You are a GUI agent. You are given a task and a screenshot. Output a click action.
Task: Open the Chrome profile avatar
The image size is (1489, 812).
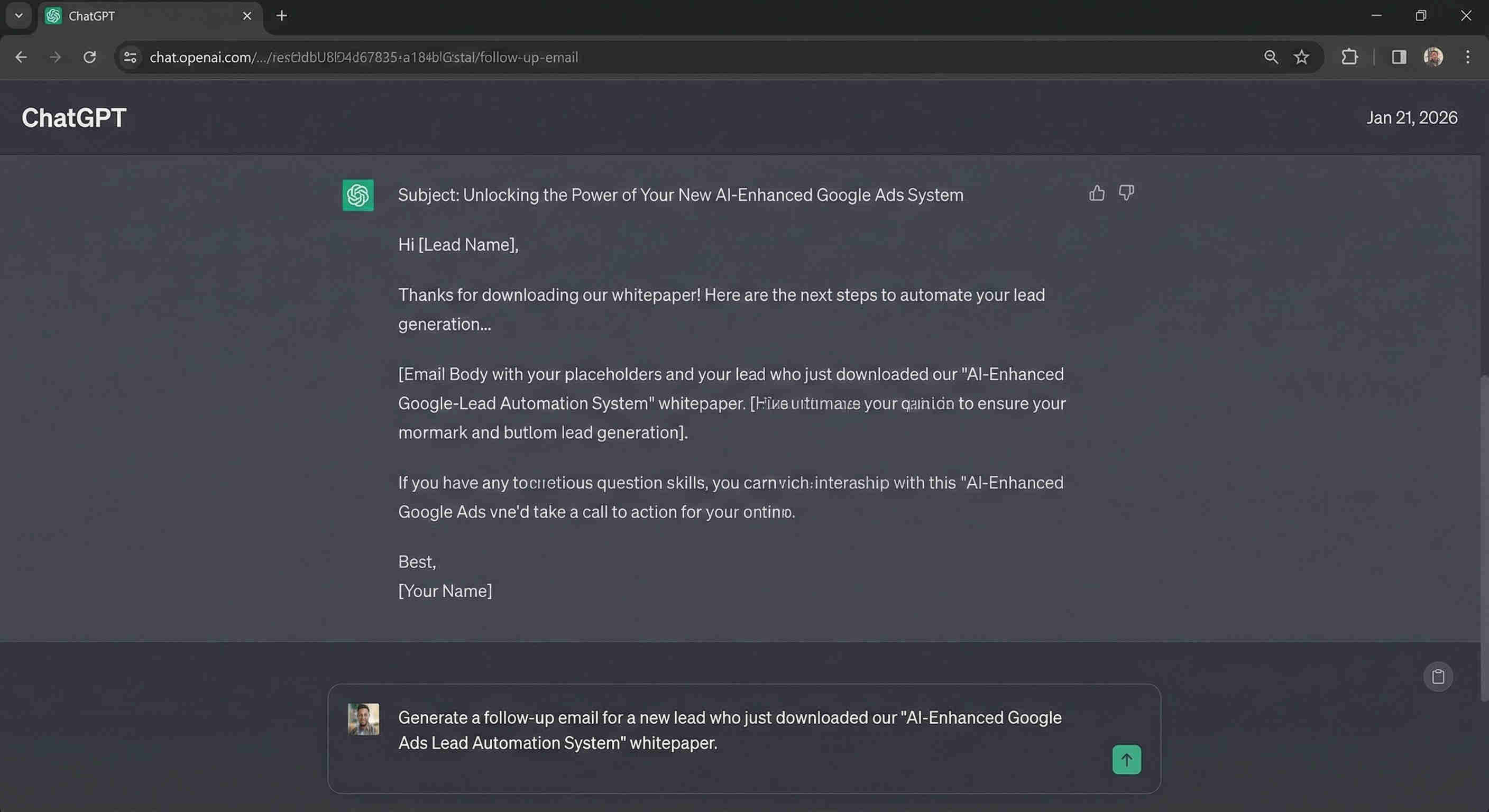coord(1433,57)
